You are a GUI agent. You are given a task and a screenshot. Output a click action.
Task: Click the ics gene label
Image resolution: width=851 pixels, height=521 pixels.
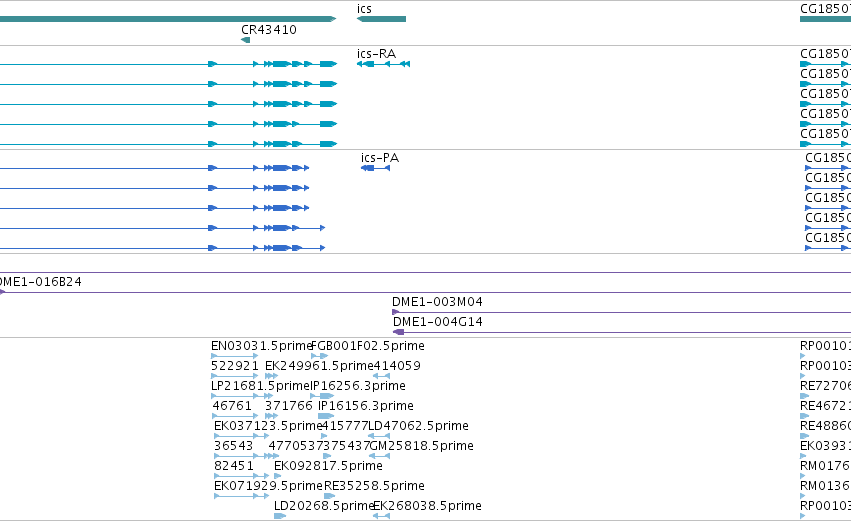(364, 9)
